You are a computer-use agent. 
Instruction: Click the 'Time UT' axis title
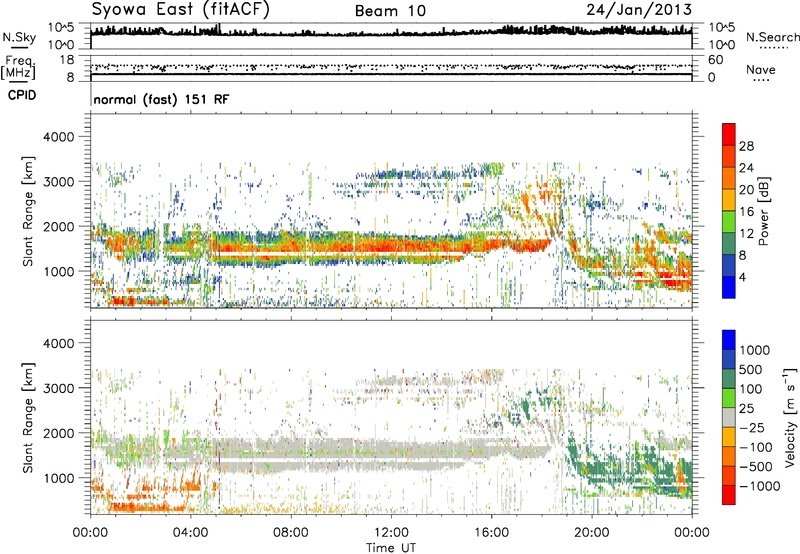point(391,548)
